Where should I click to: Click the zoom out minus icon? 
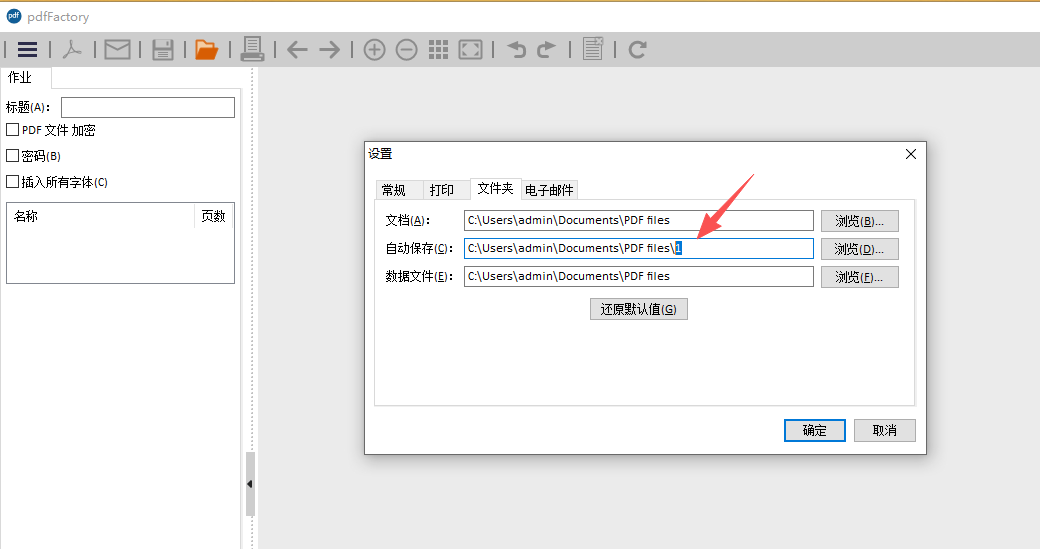click(406, 49)
